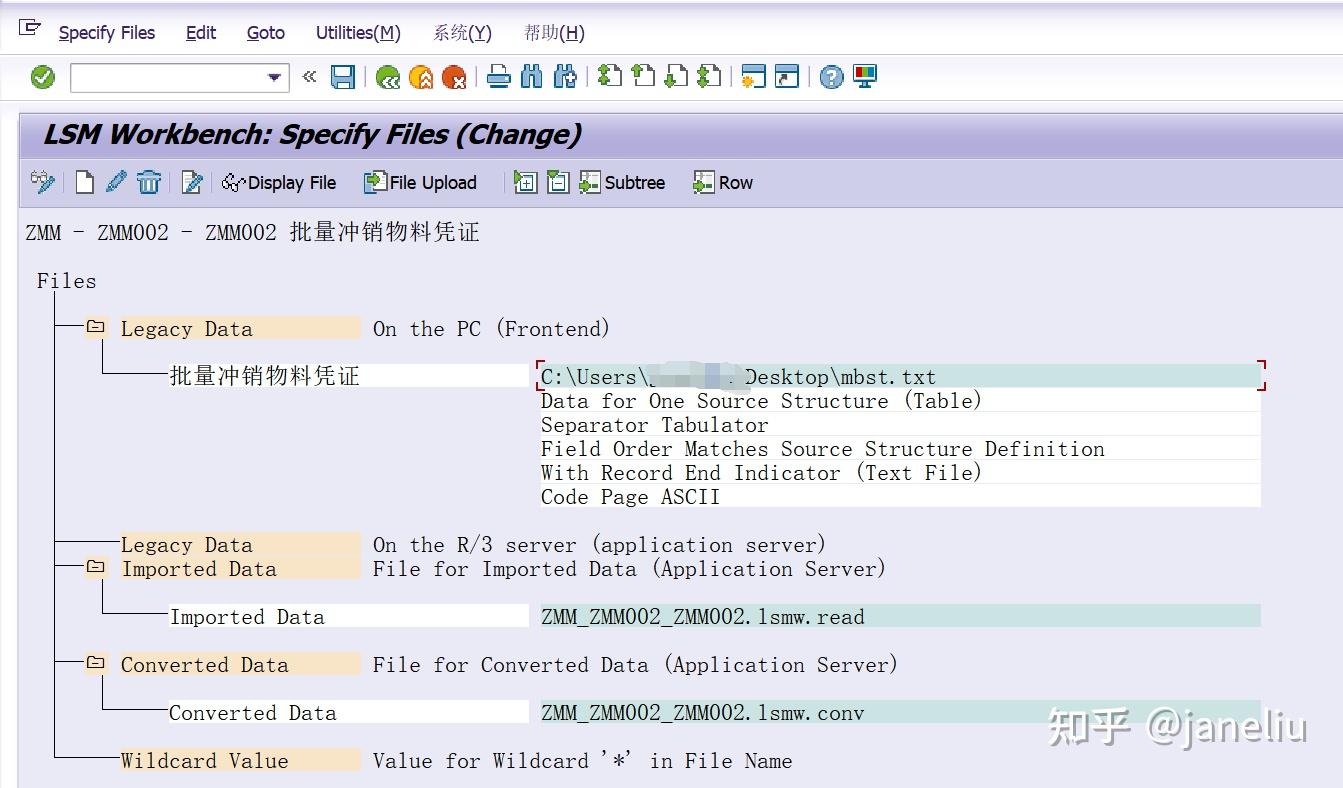This screenshot has width=1343, height=788.
Task: Click the Display File button
Action: [x=280, y=182]
